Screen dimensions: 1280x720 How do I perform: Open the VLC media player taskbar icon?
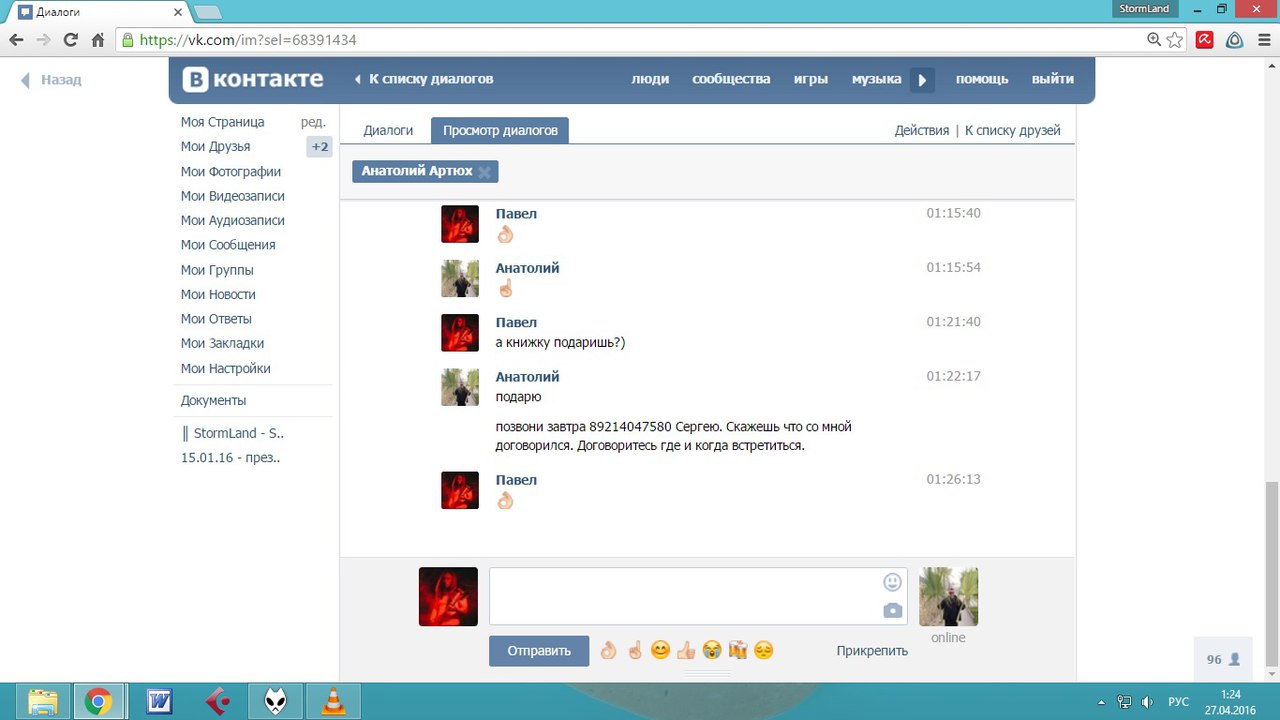(x=332, y=702)
